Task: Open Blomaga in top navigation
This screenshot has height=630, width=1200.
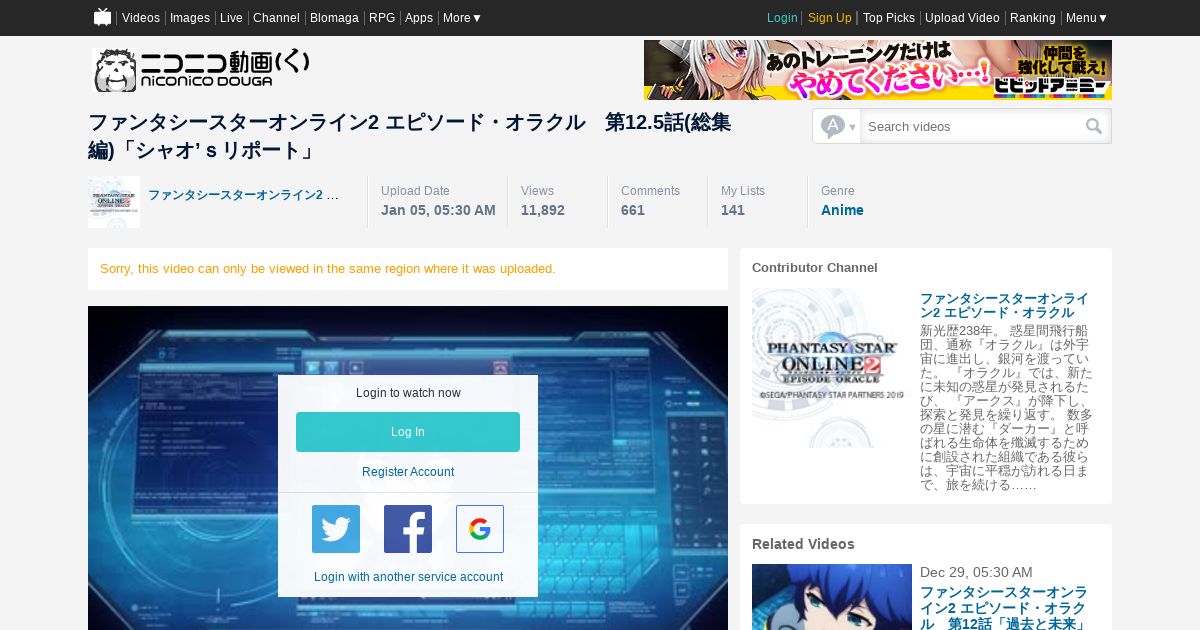Action: [x=334, y=18]
